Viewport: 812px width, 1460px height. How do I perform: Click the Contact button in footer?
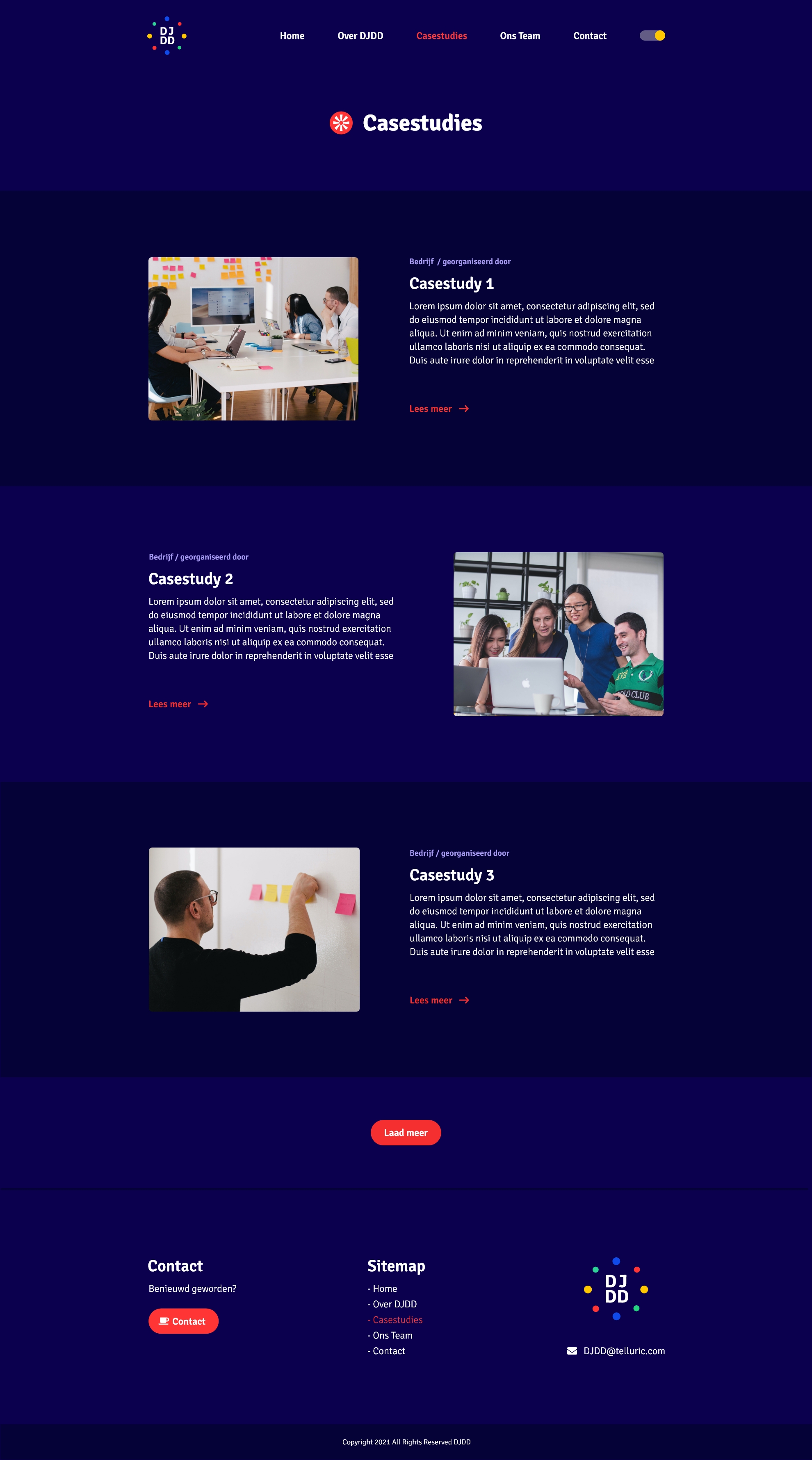pyautogui.click(x=184, y=1321)
